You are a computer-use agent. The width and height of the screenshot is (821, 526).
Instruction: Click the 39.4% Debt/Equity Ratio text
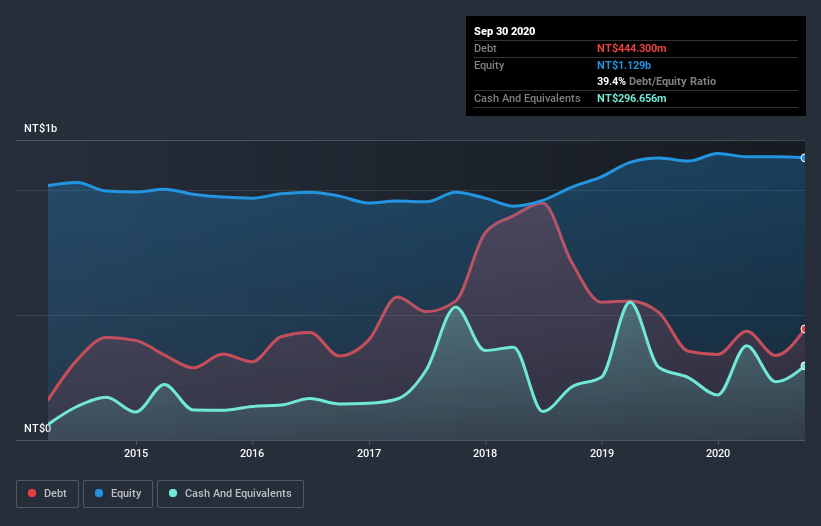tap(656, 81)
